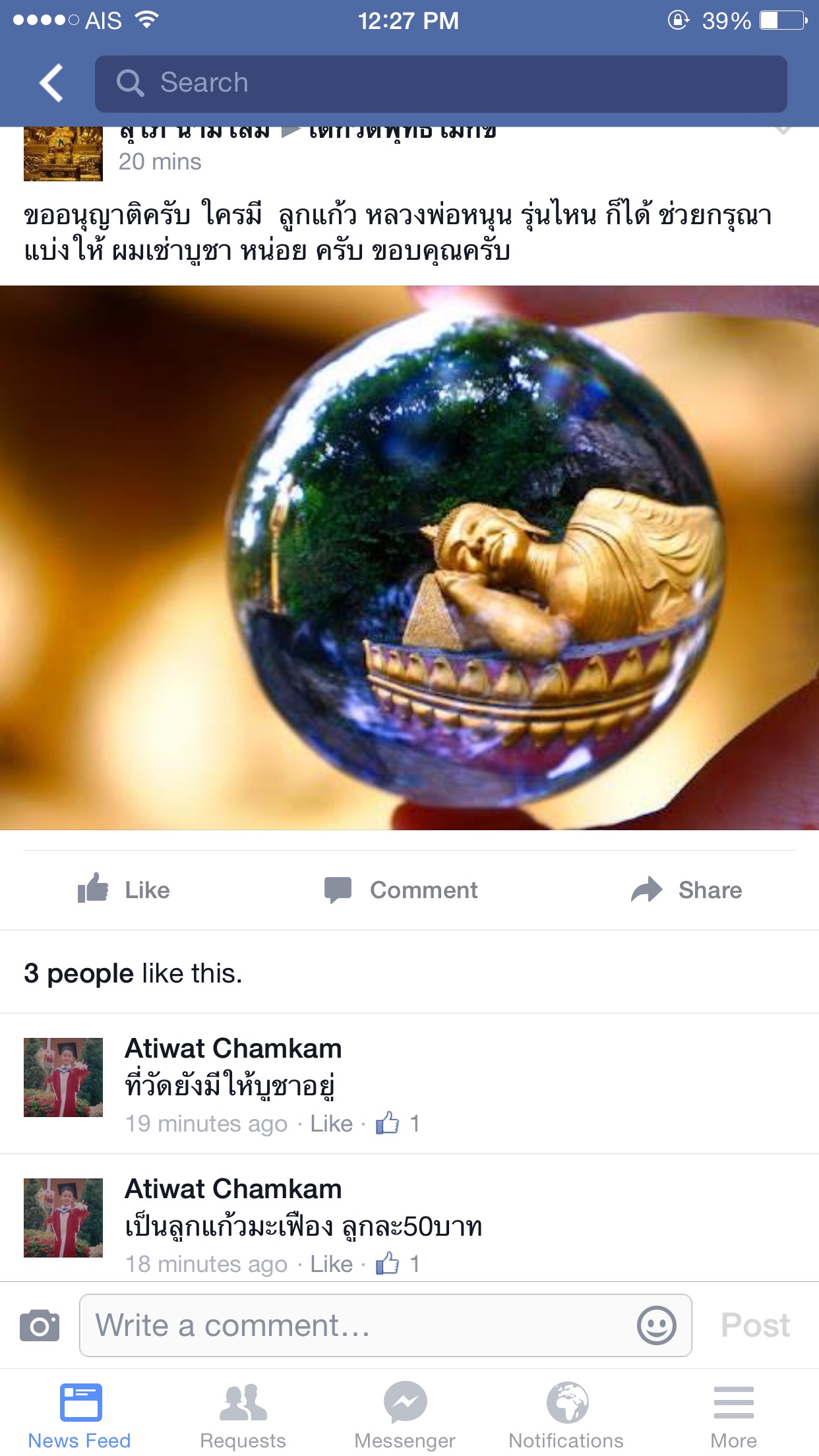Tap the Comment speech bubble icon

pyautogui.click(x=338, y=890)
